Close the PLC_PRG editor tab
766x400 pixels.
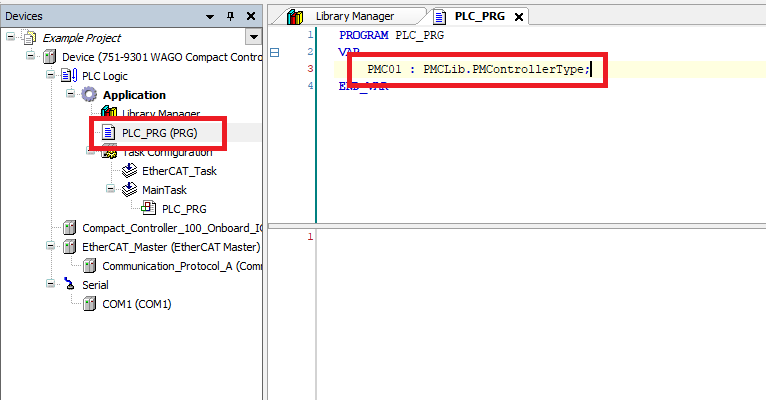(519, 17)
